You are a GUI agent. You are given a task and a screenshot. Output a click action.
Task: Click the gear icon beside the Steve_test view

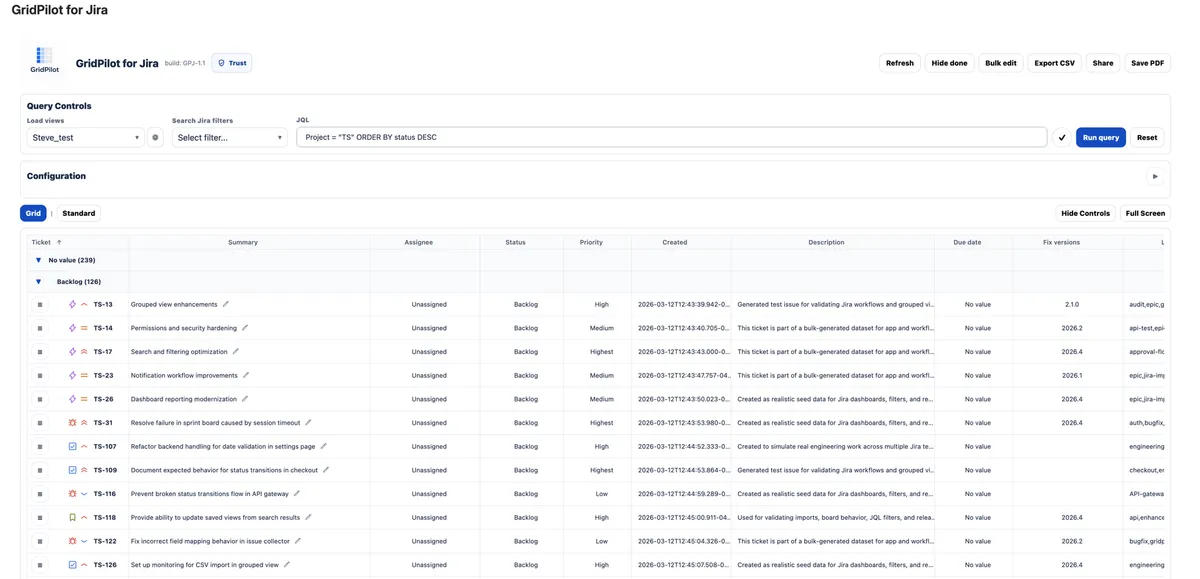point(155,138)
